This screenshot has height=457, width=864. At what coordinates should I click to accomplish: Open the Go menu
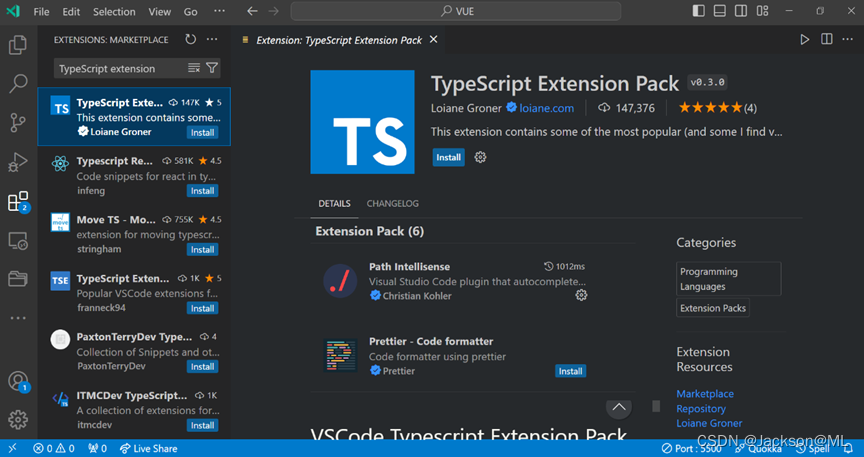(x=191, y=12)
